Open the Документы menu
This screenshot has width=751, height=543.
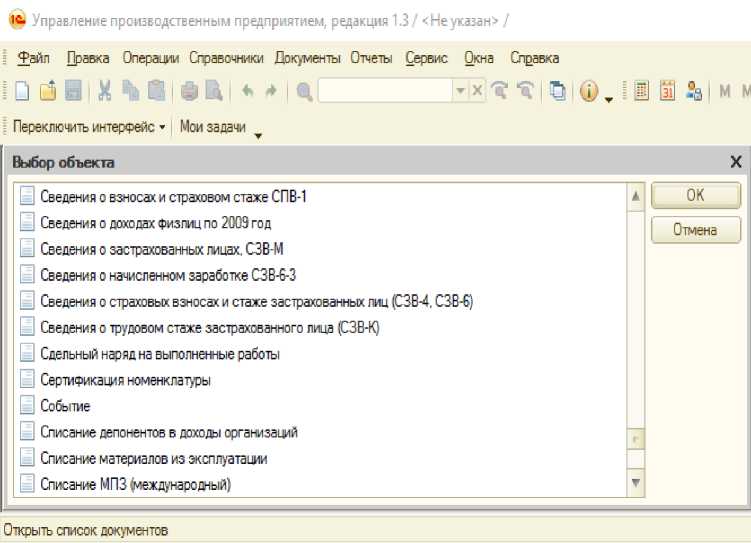[x=307, y=58]
